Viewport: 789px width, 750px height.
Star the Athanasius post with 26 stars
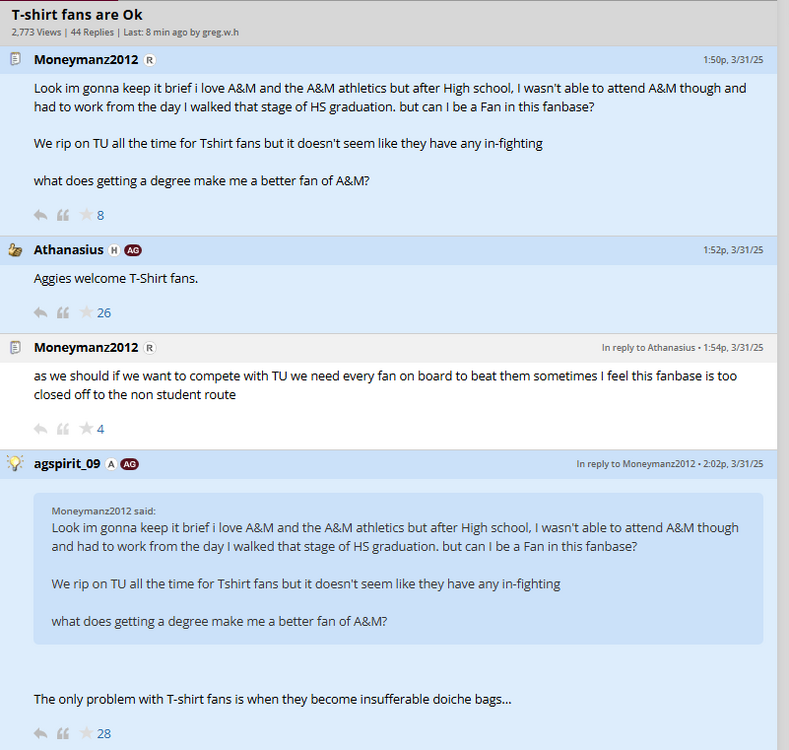(86, 313)
